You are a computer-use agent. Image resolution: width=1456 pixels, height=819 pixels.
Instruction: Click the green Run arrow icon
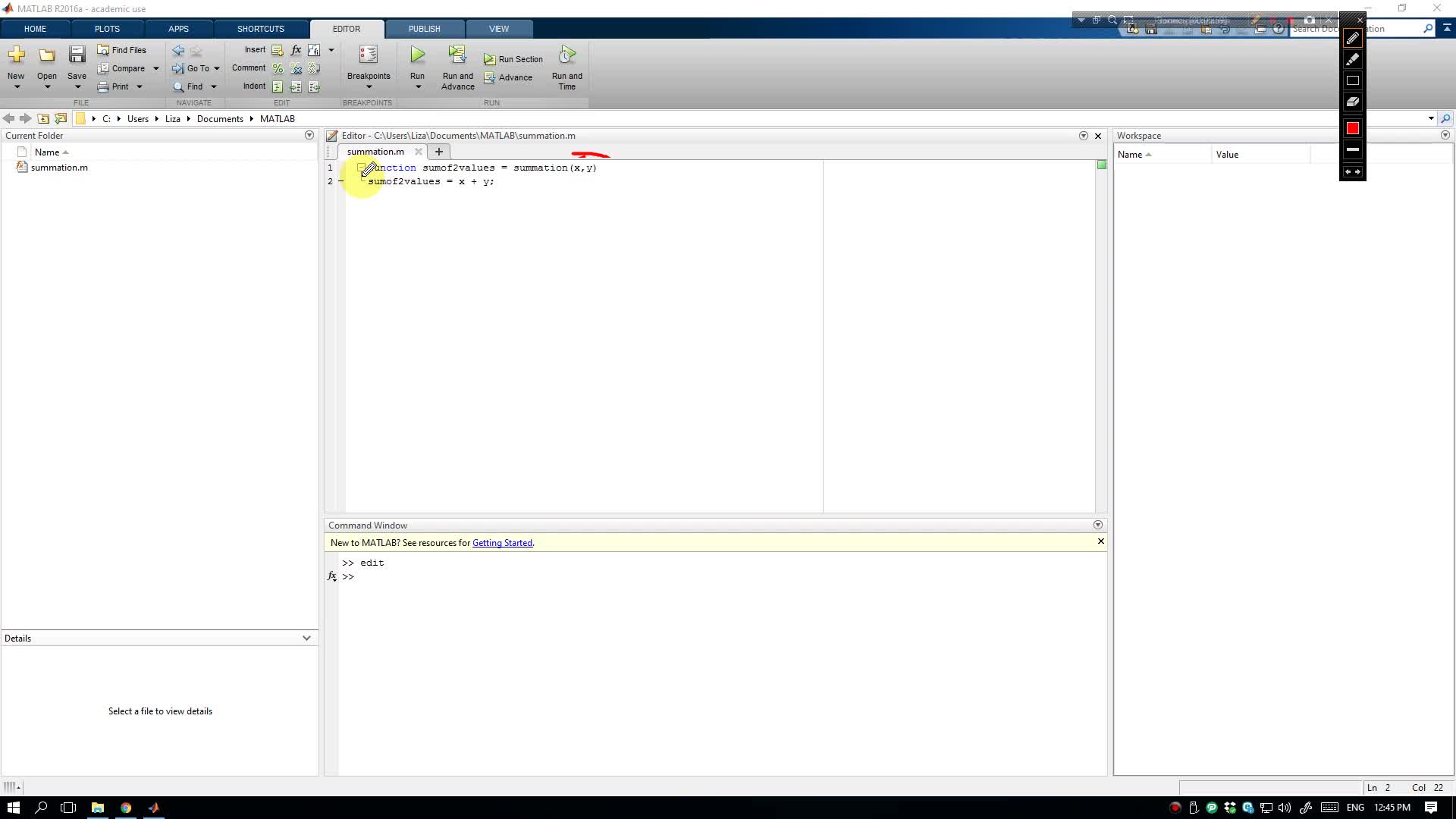418,55
